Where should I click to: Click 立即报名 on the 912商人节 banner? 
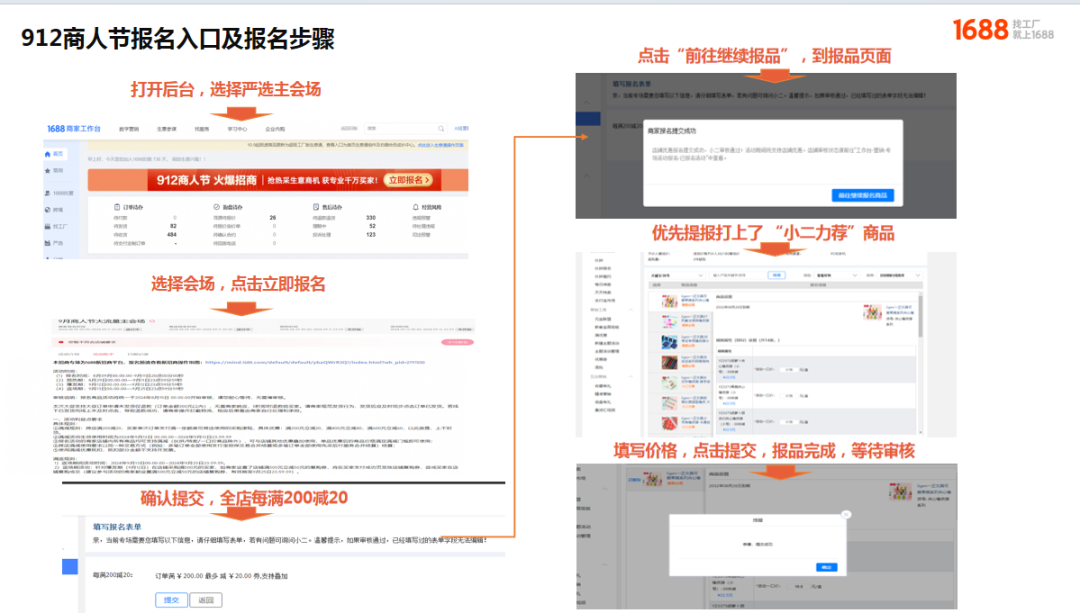coord(409,180)
